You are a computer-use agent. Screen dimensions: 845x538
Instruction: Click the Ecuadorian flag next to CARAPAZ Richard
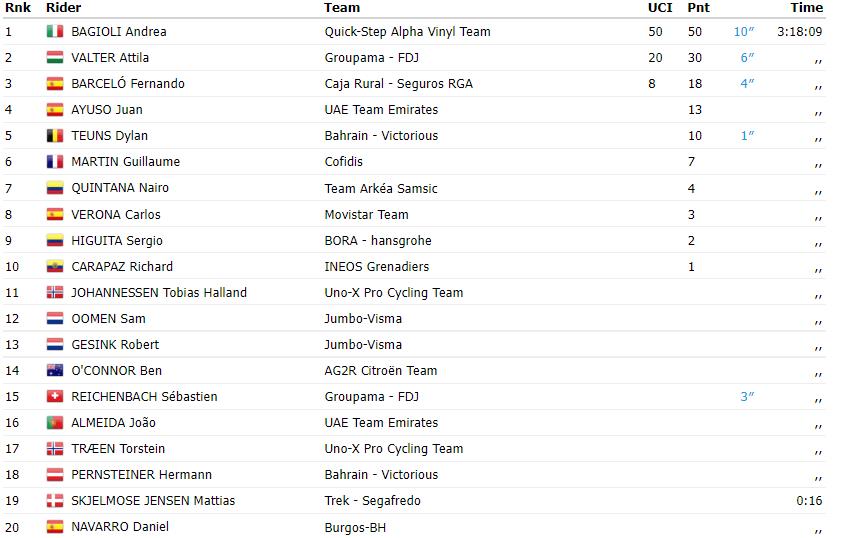point(54,266)
